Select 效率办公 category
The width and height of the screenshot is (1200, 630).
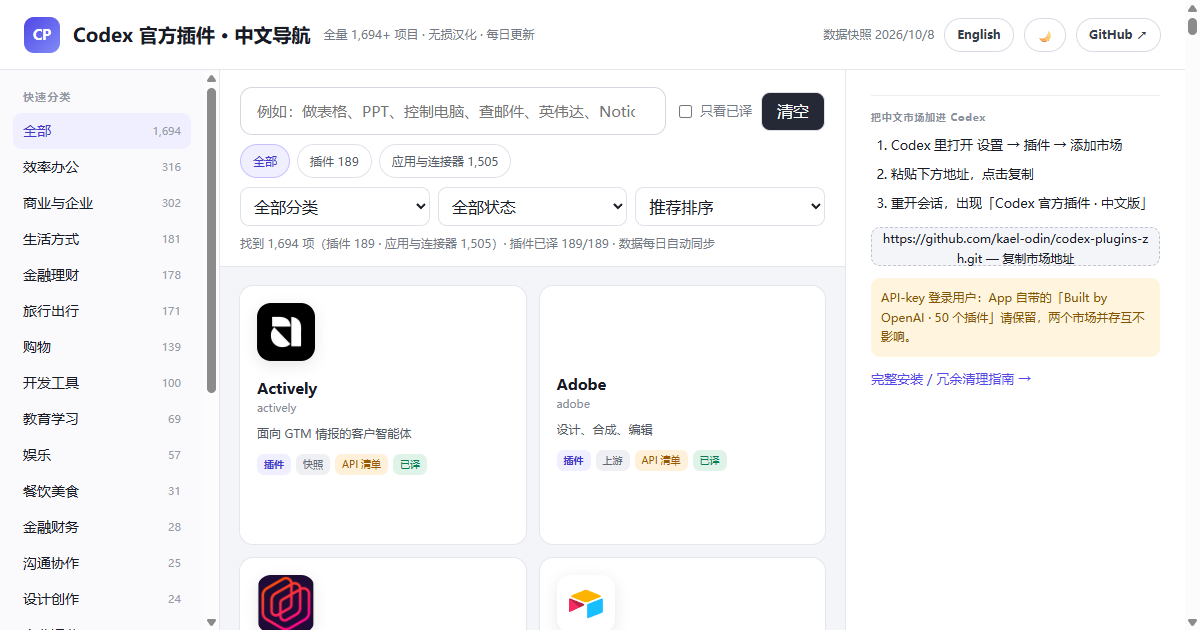(x=102, y=167)
